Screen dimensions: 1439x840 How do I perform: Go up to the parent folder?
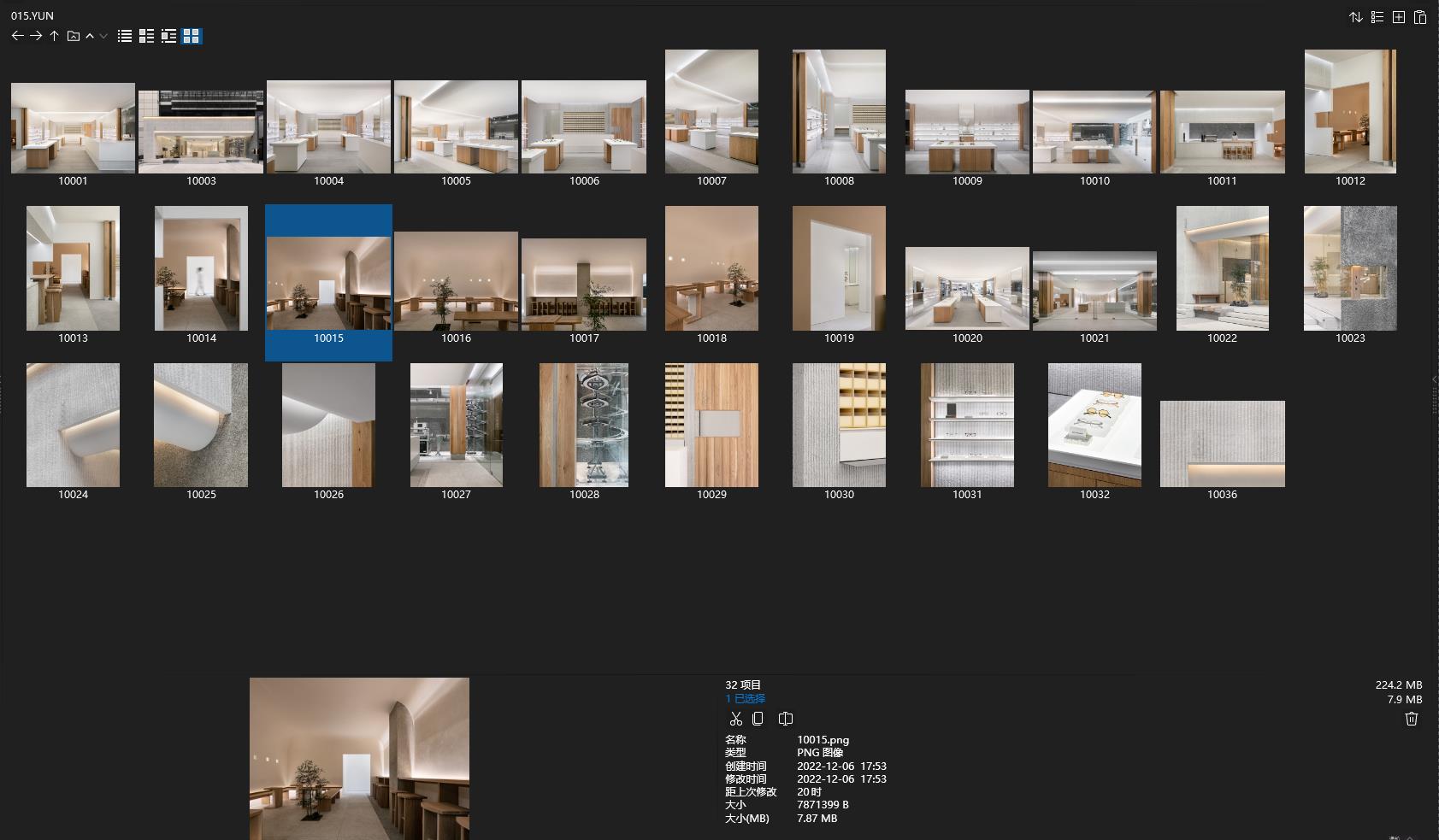coord(54,36)
